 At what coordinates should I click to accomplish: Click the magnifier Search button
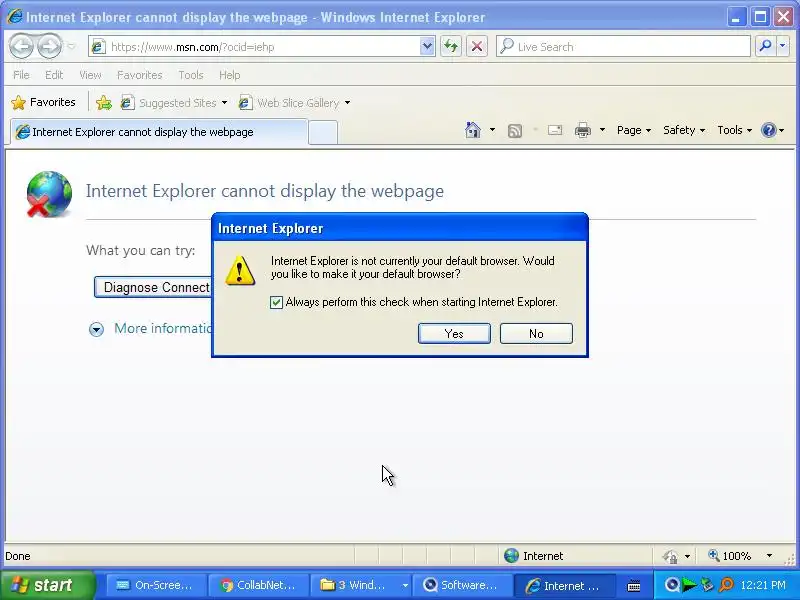765,46
